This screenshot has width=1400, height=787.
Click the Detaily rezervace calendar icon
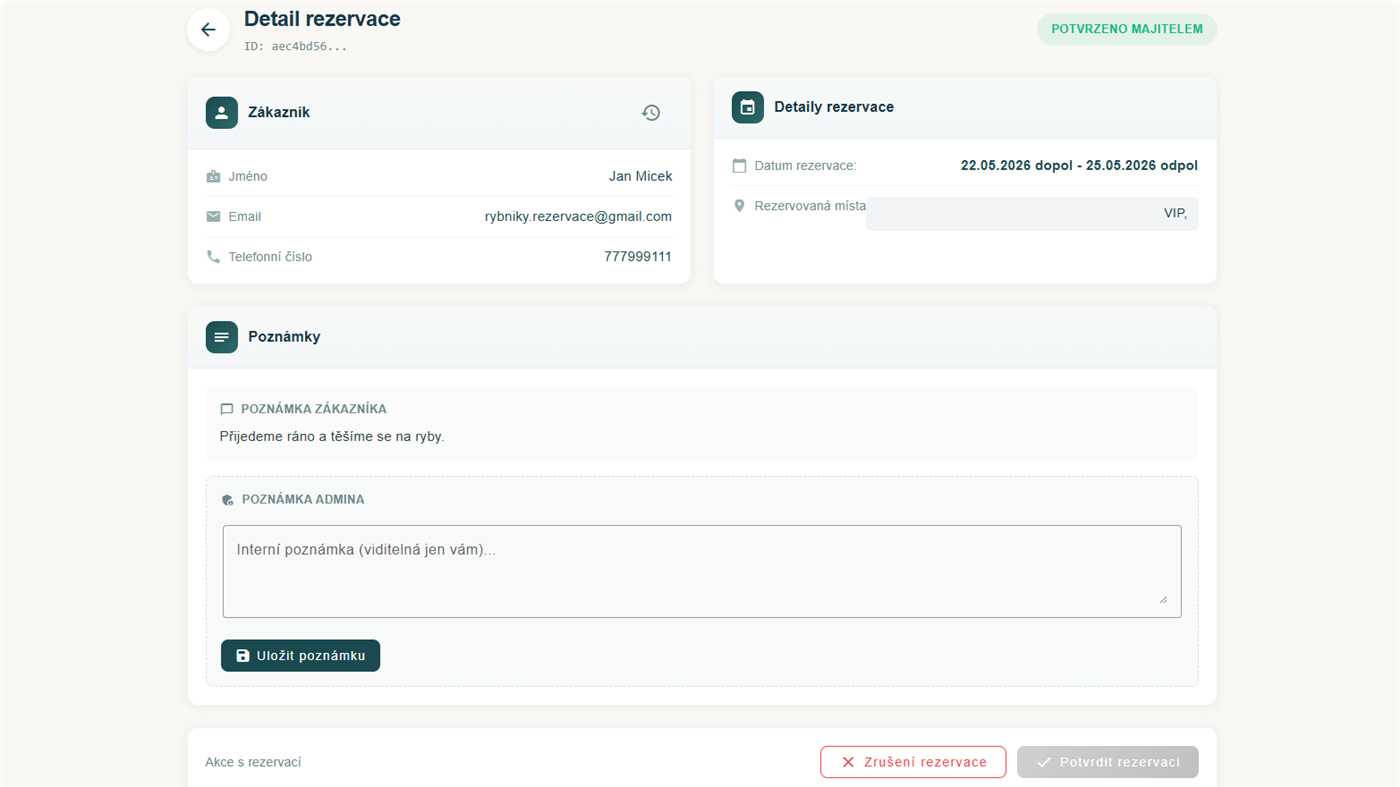tap(748, 107)
